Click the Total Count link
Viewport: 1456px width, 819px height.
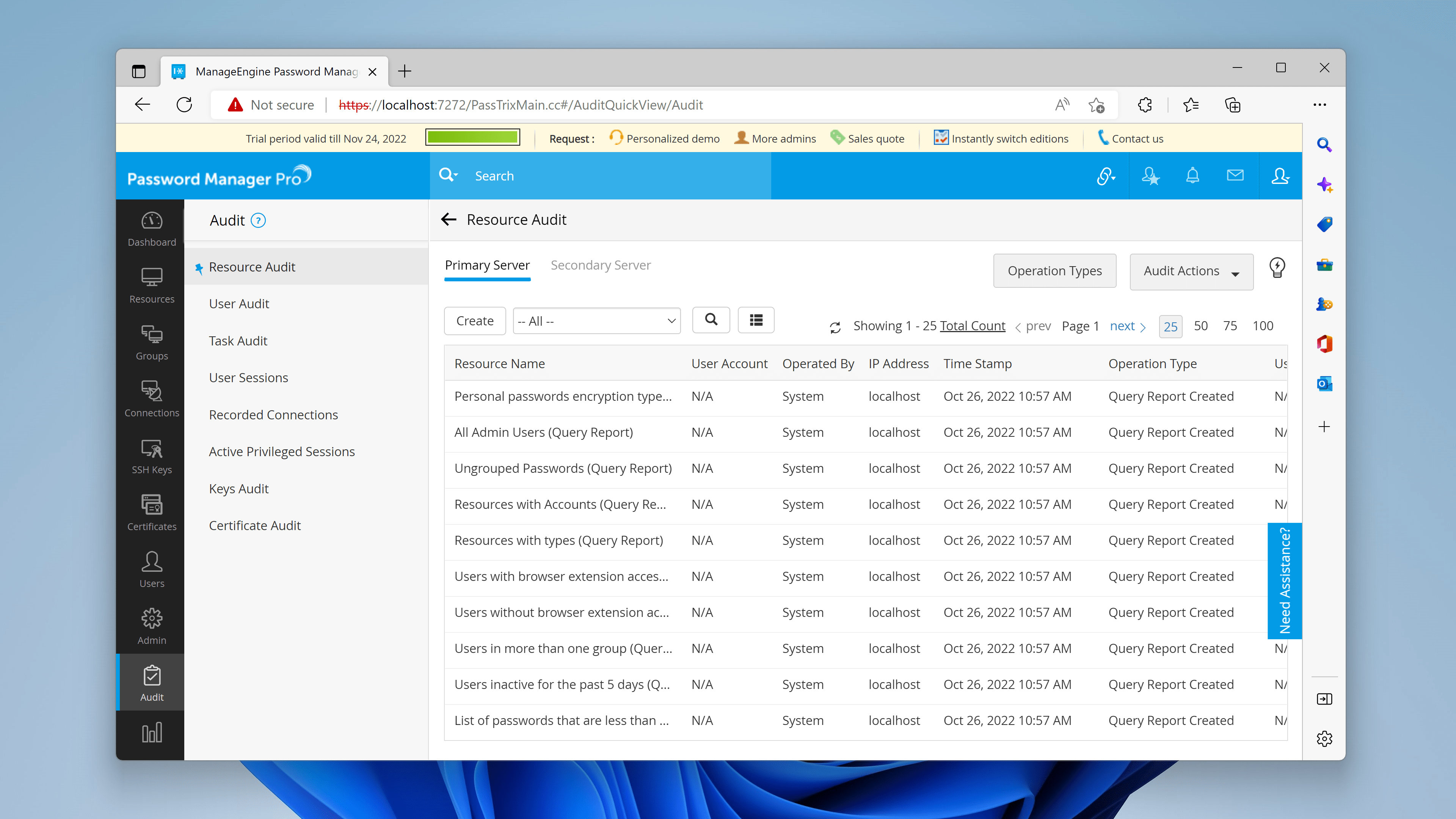click(x=972, y=326)
